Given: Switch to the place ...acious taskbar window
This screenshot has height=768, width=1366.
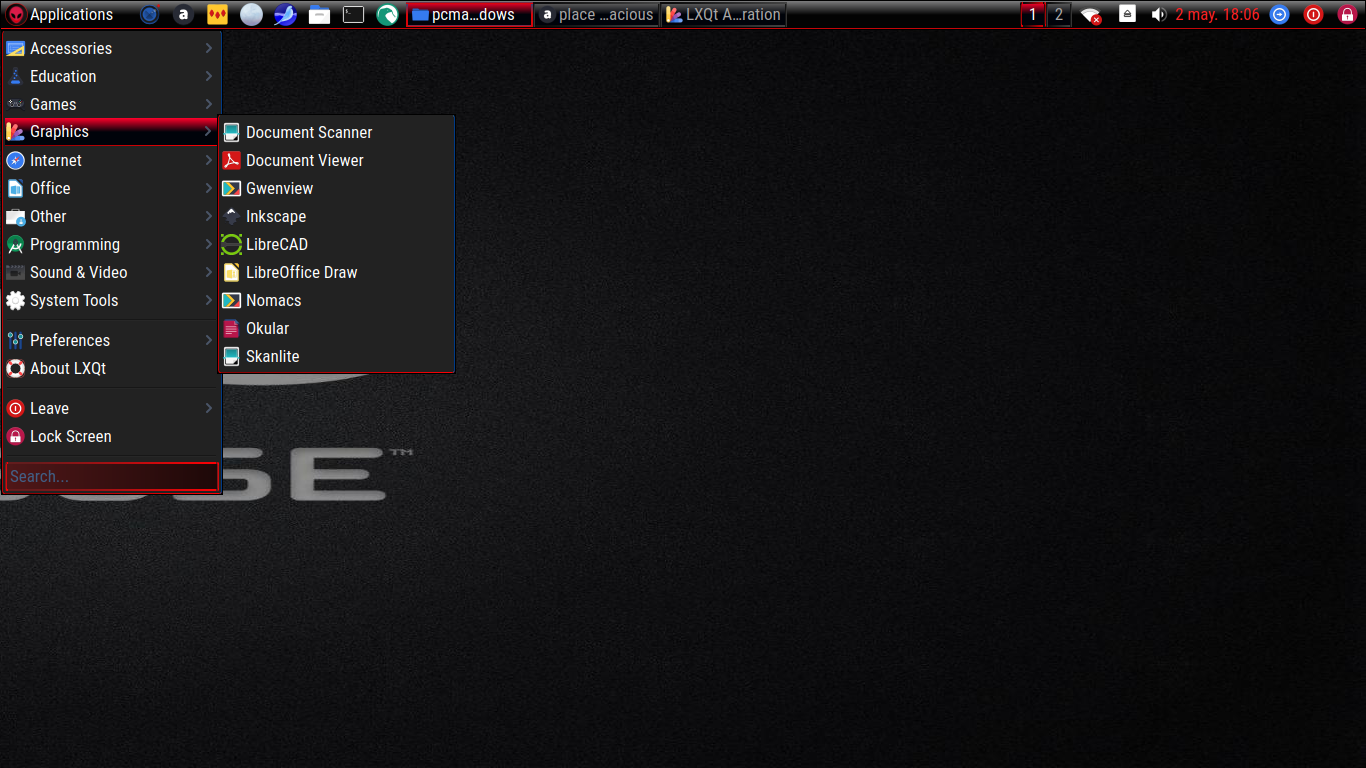Looking at the screenshot, I should [x=596, y=15].
